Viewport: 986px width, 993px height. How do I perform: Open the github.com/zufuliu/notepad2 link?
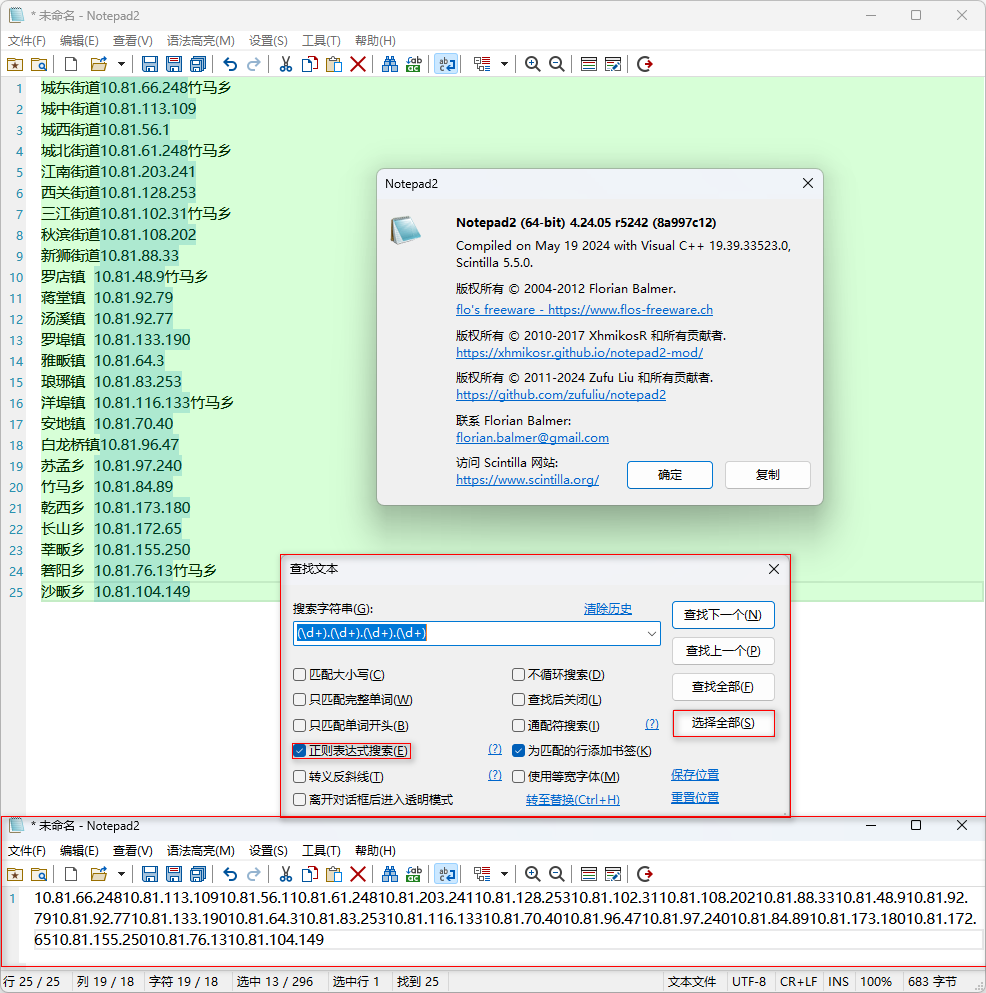(x=561, y=395)
